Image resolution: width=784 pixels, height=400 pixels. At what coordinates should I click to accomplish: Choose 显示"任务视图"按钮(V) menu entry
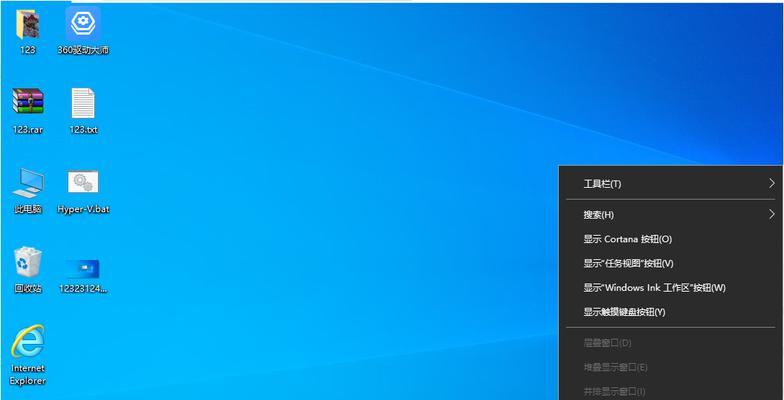pos(670,264)
